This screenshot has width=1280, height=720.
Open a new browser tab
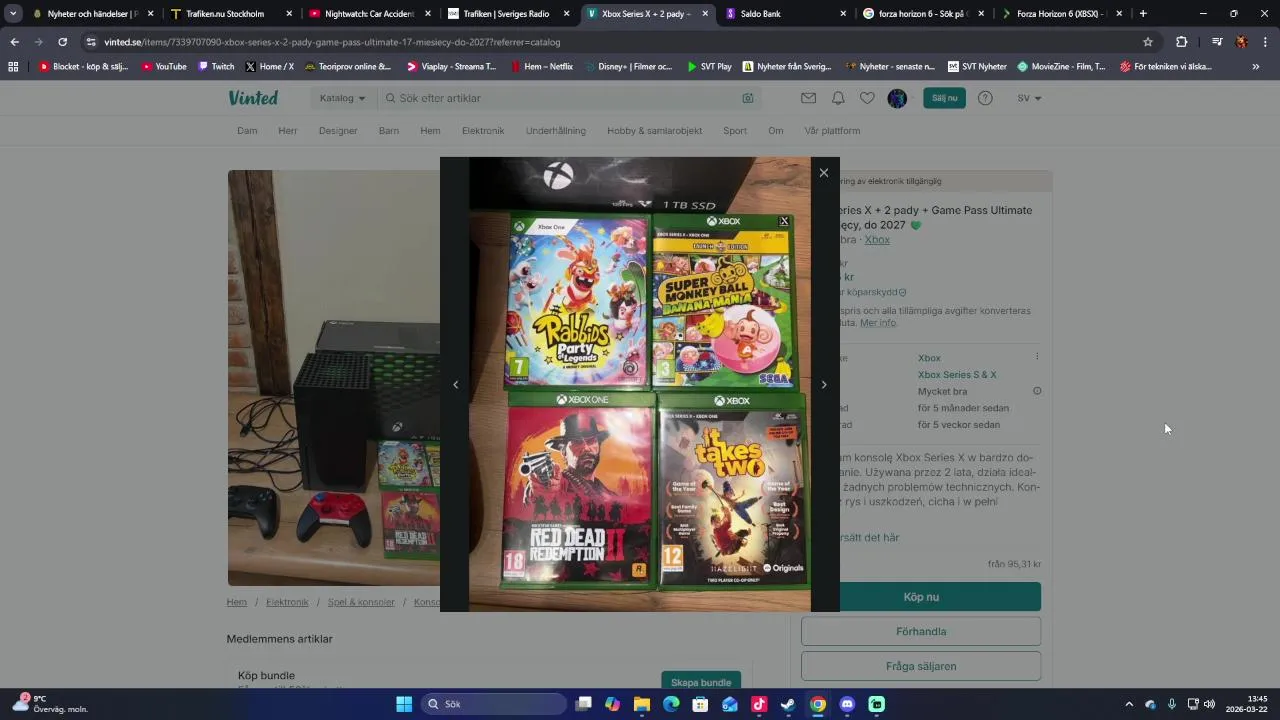click(x=1143, y=14)
